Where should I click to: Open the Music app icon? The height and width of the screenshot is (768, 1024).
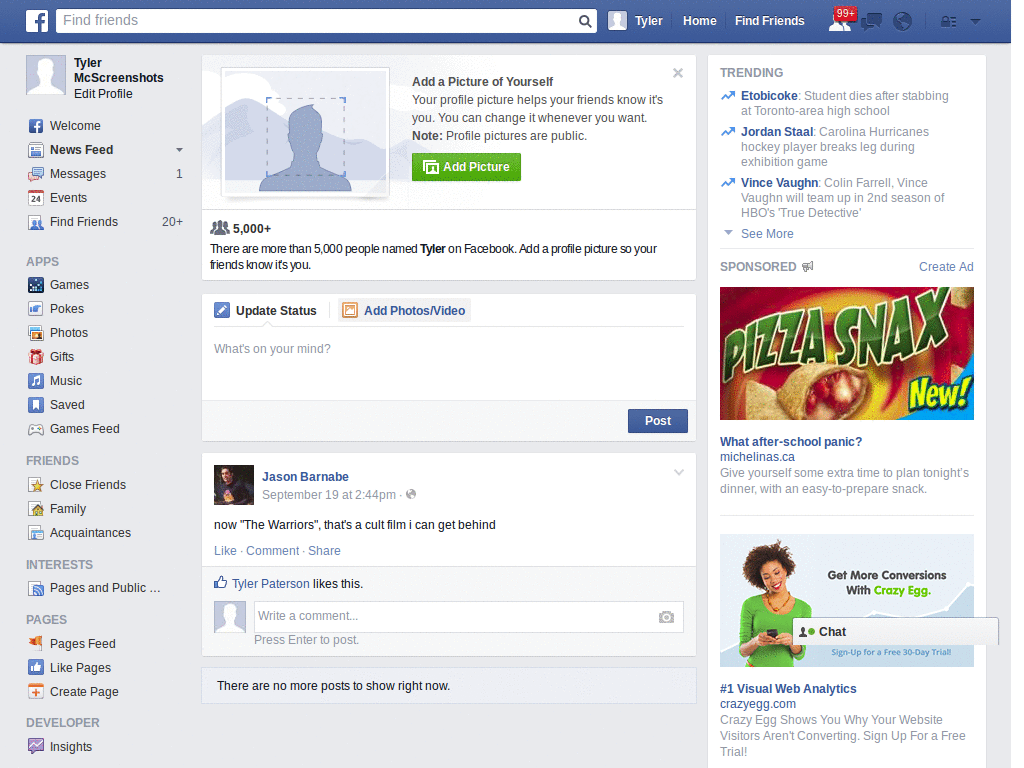36,381
